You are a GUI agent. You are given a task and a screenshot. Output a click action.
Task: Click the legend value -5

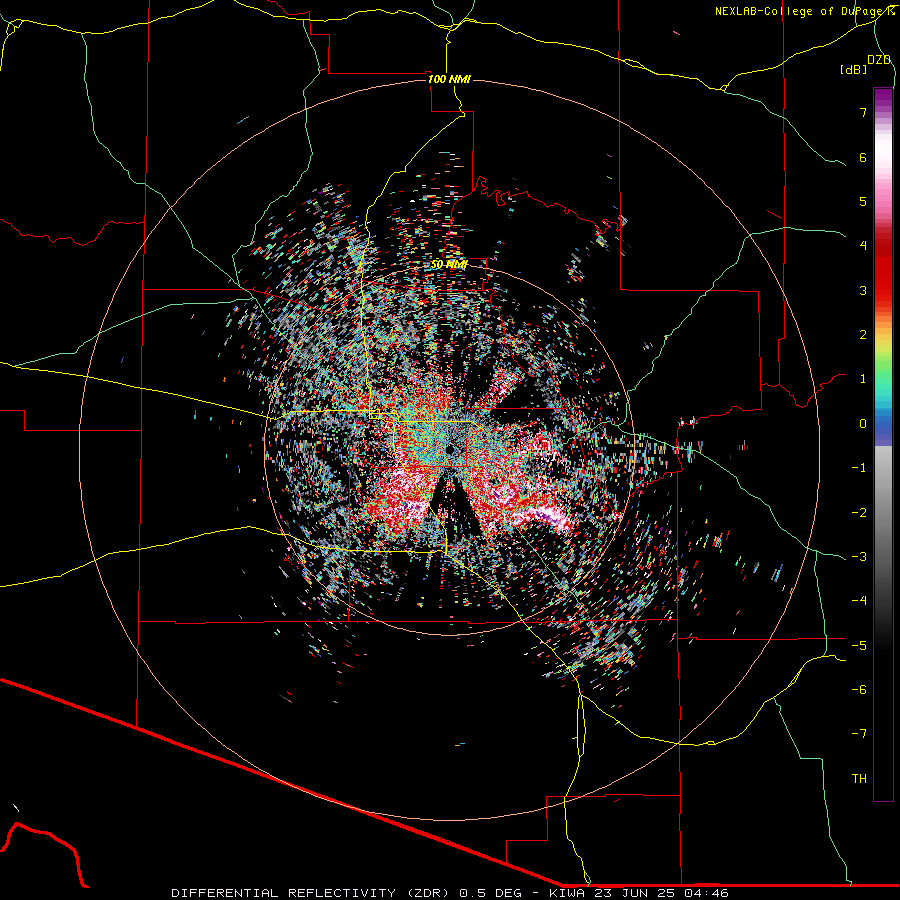click(x=859, y=645)
